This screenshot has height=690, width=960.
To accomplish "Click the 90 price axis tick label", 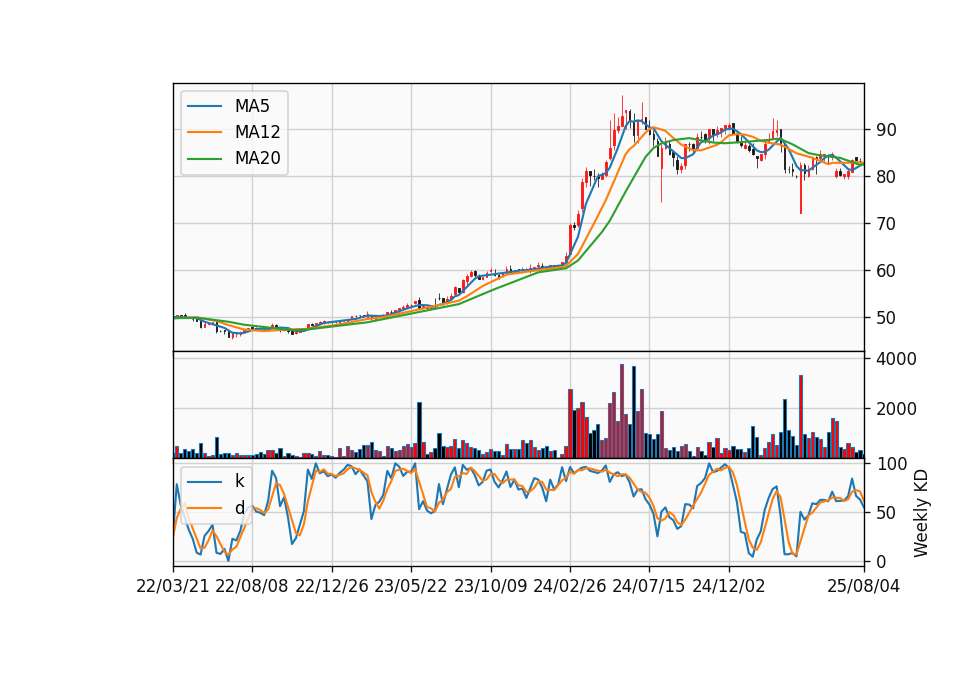I will [886, 130].
